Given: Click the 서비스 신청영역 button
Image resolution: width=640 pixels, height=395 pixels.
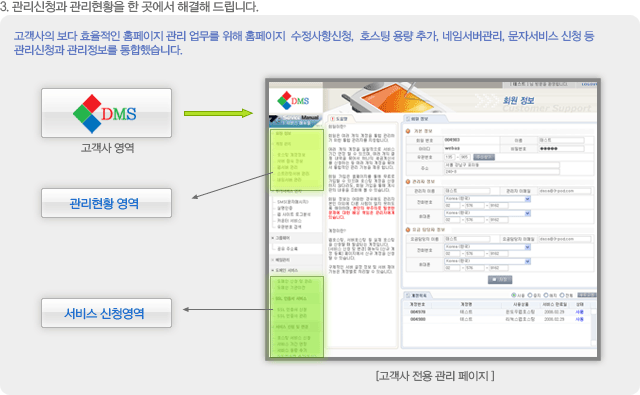Looking at the screenshot, I should click(x=107, y=313).
